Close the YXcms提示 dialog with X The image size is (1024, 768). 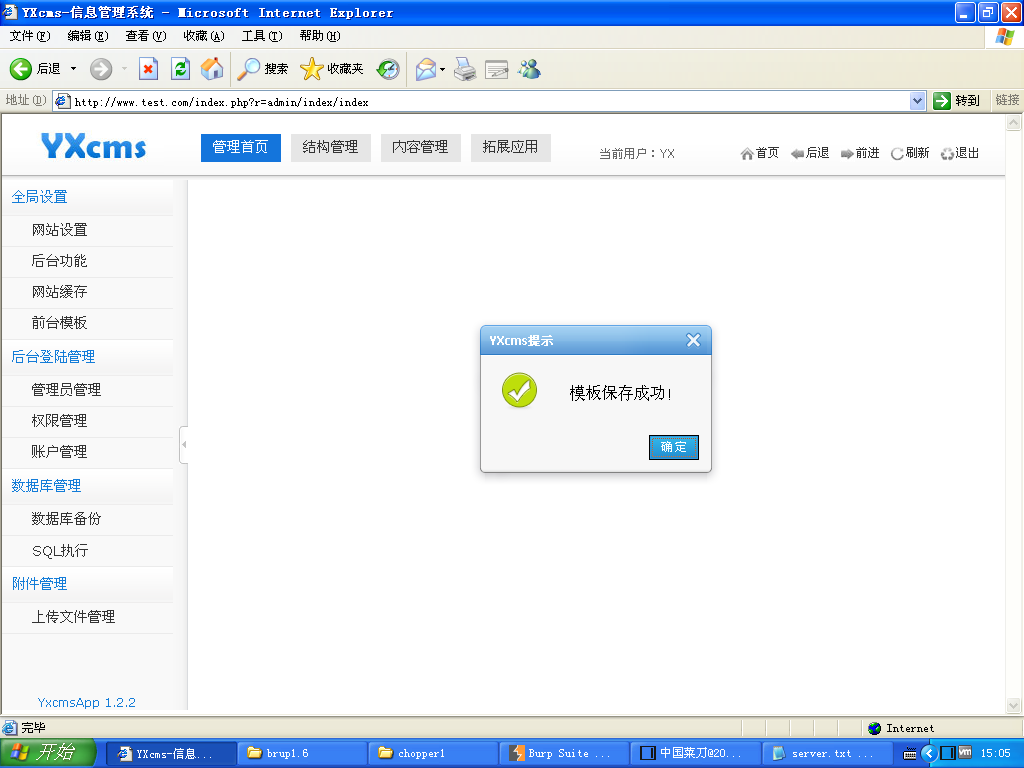(x=693, y=340)
